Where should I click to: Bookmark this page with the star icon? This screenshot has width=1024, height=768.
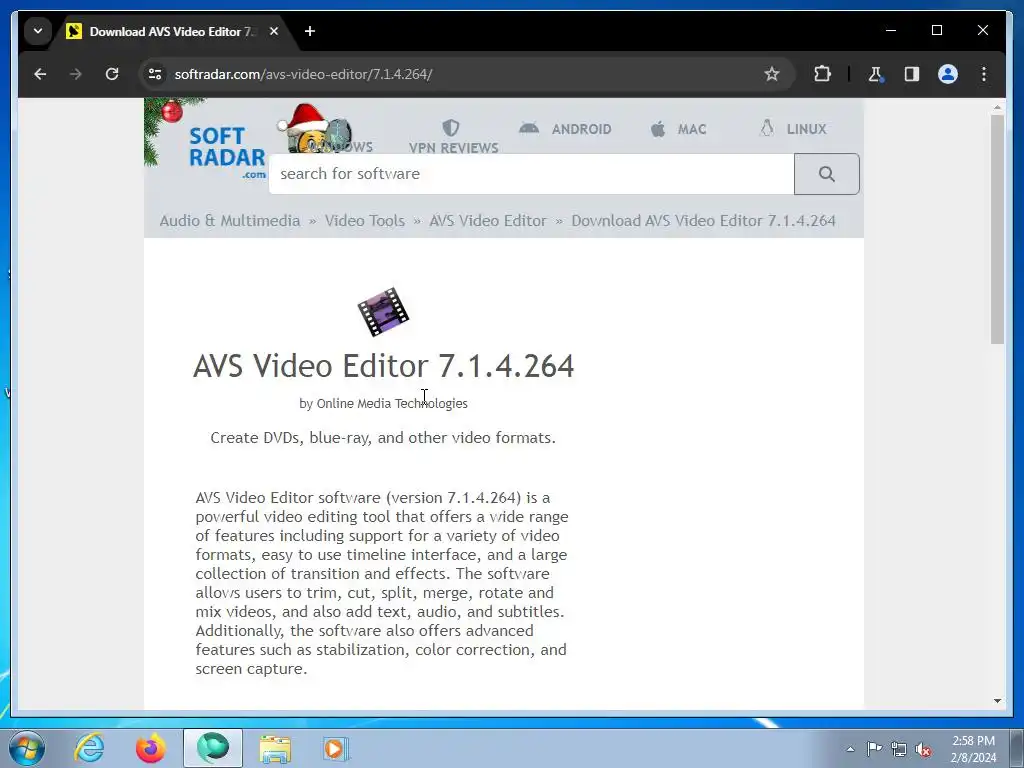pyautogui.click(x=772, y=74)
